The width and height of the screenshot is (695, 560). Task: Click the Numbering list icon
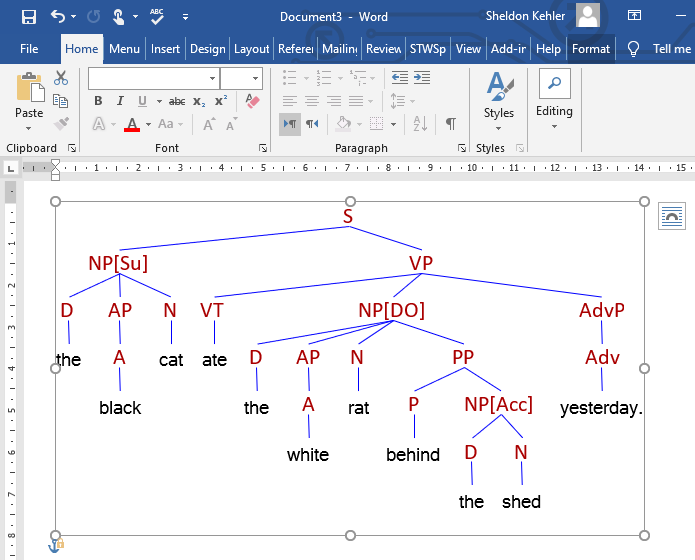pos(324,78)
